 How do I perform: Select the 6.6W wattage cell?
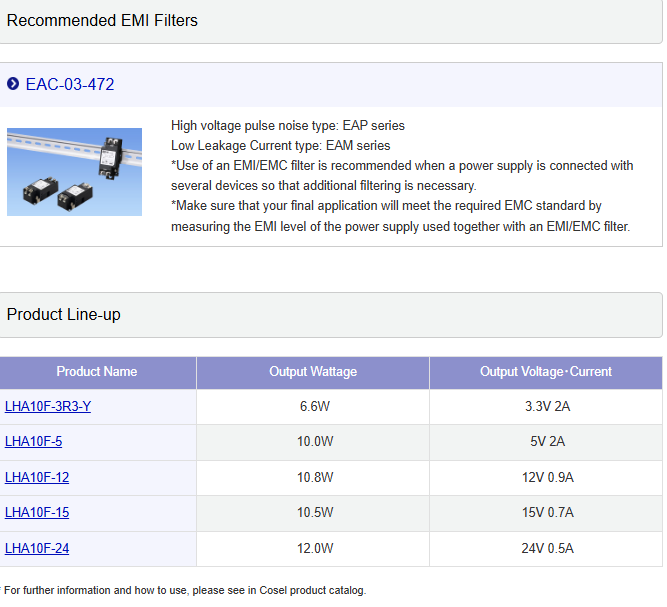[x=315, y=406]
